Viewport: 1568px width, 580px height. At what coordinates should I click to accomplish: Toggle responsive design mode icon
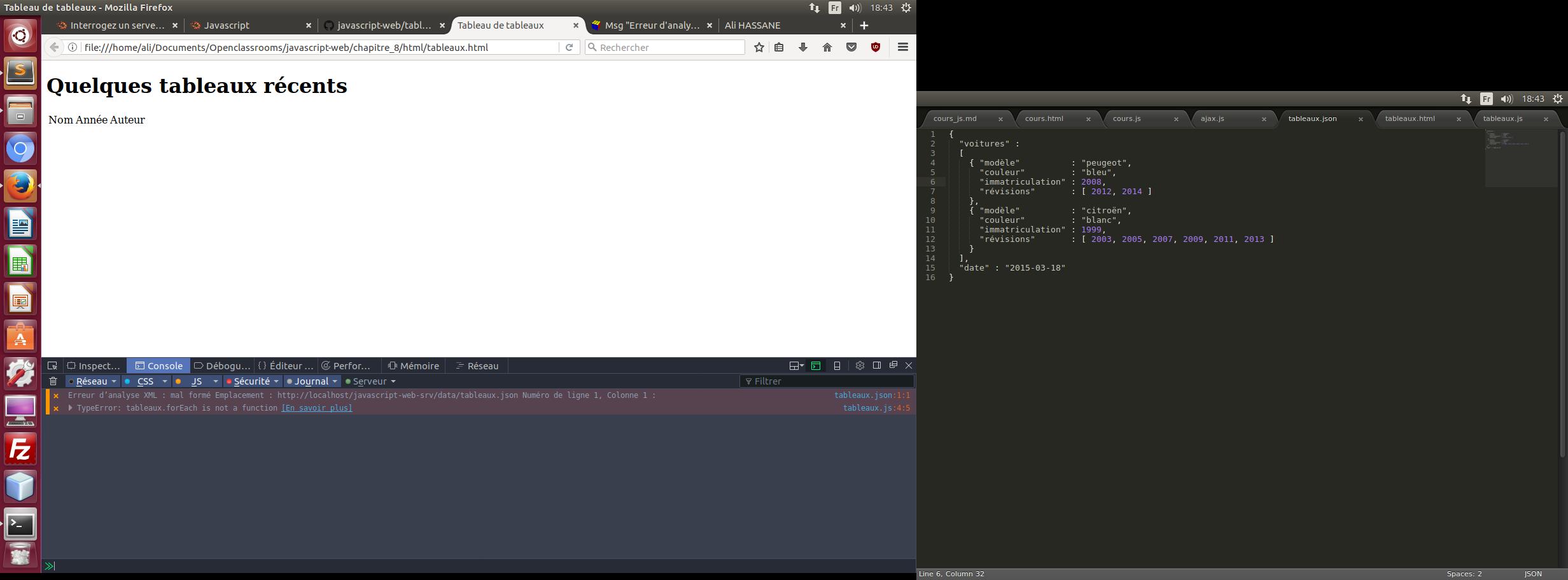(837, 365)
